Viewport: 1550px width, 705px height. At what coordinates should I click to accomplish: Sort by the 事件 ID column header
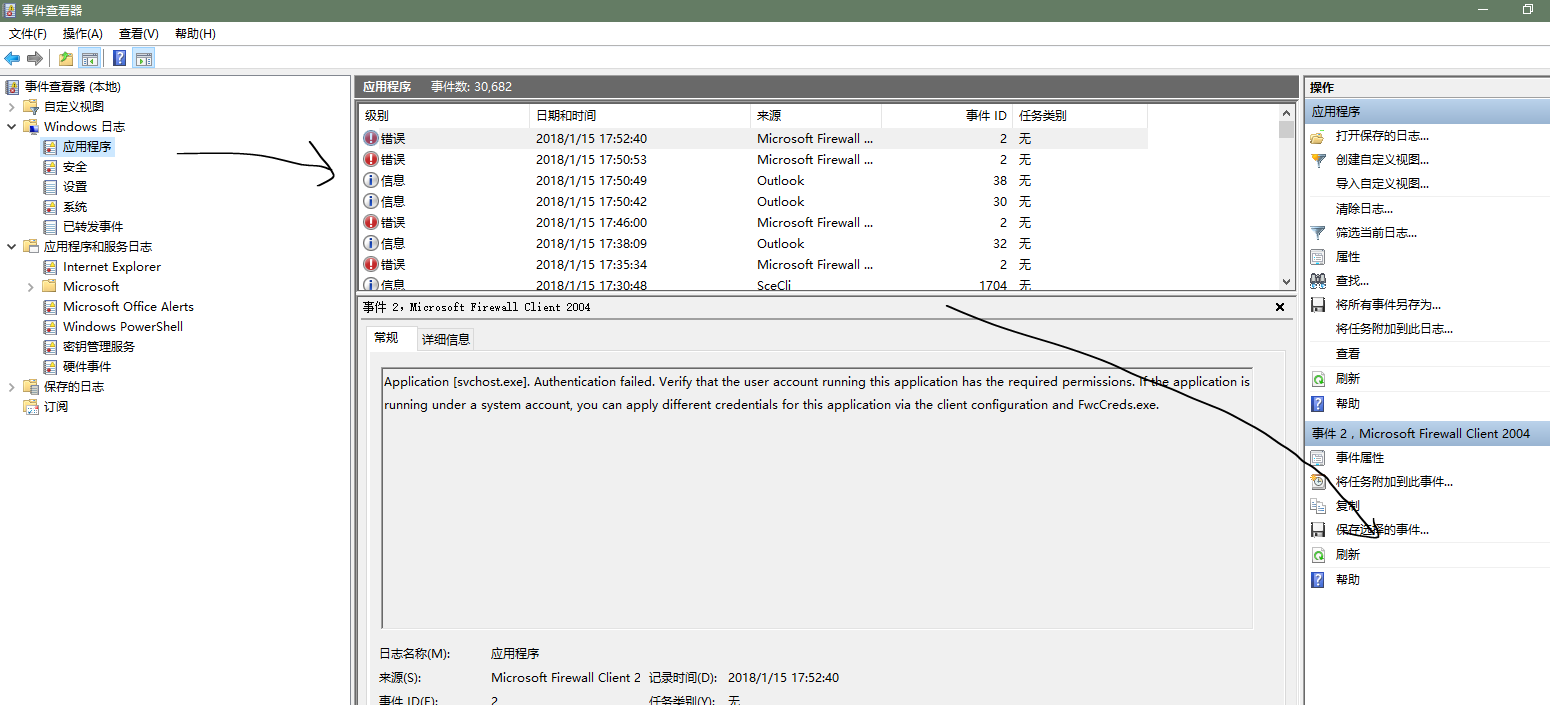[947, 116]
